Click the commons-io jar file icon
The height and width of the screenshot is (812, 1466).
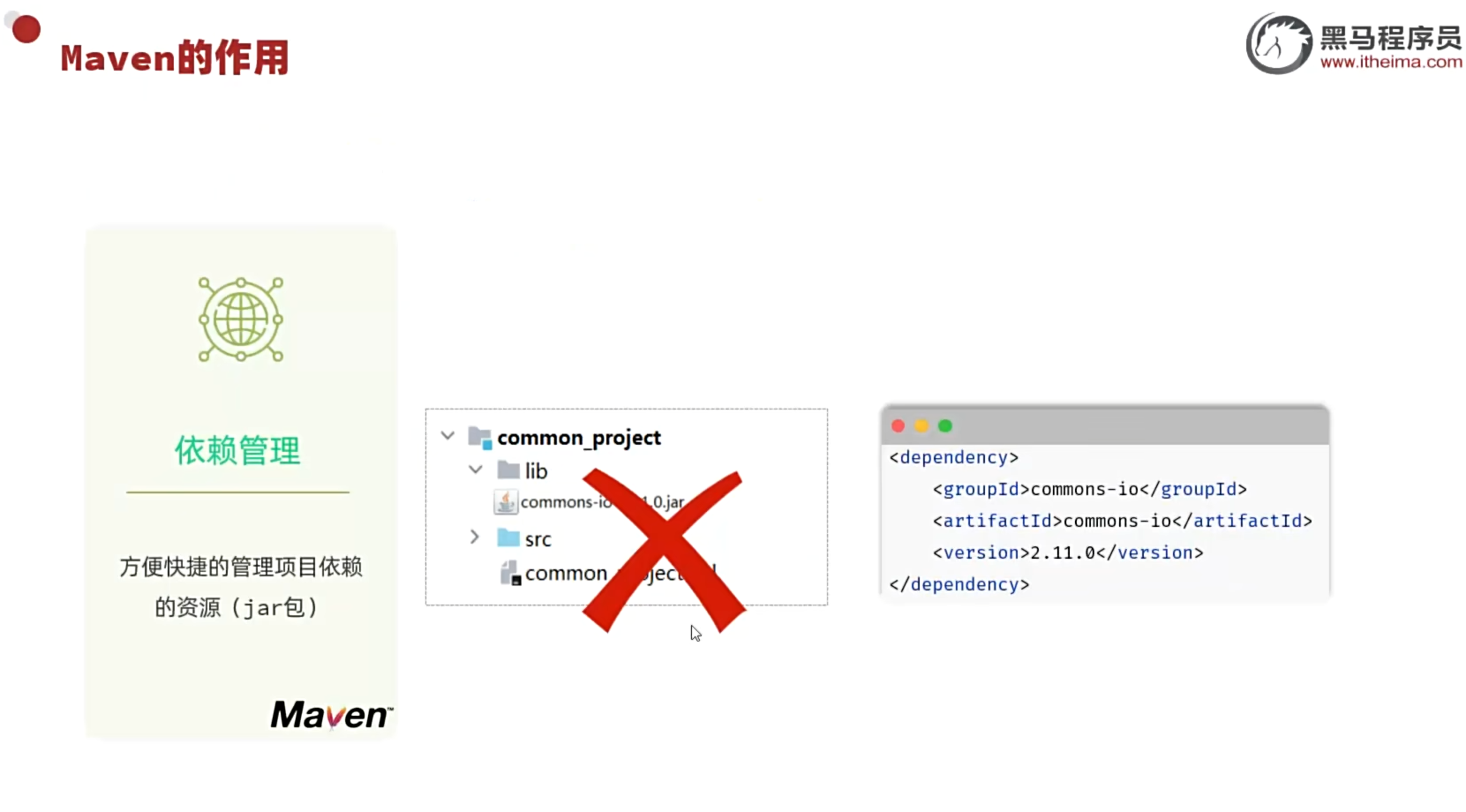tap(506, 502)
